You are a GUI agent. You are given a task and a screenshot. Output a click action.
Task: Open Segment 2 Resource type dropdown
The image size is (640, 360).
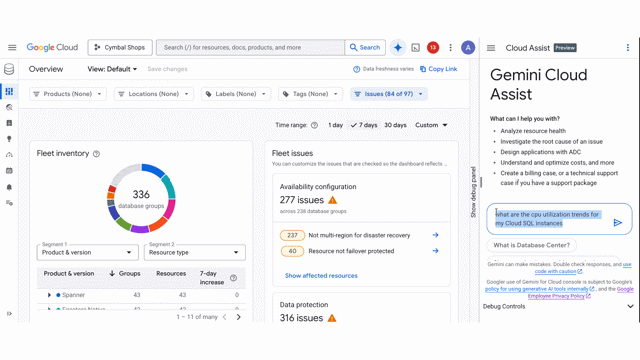coord(195,253)
